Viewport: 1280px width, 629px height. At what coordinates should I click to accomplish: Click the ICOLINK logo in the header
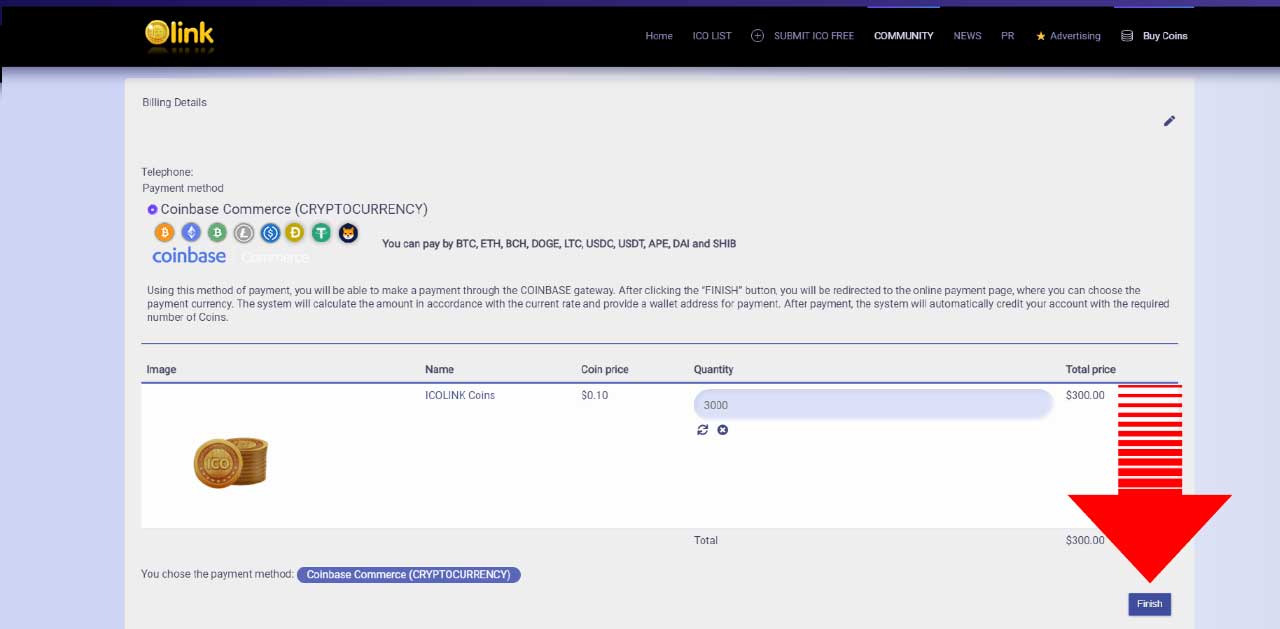(179, 35)
